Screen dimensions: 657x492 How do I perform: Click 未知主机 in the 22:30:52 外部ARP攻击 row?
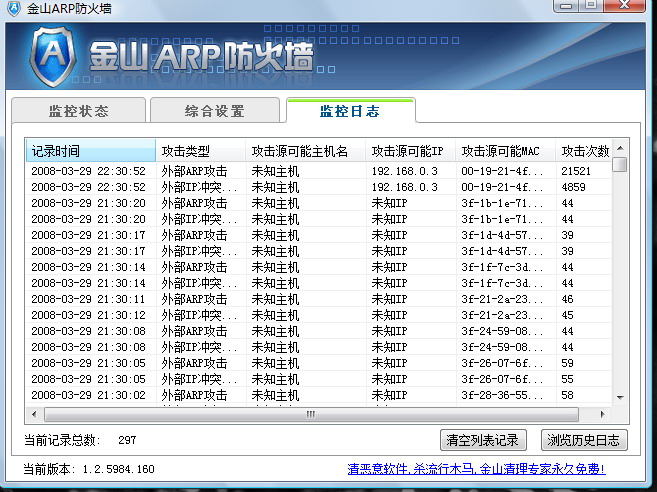pyautogui.click(x=275, y=171)
